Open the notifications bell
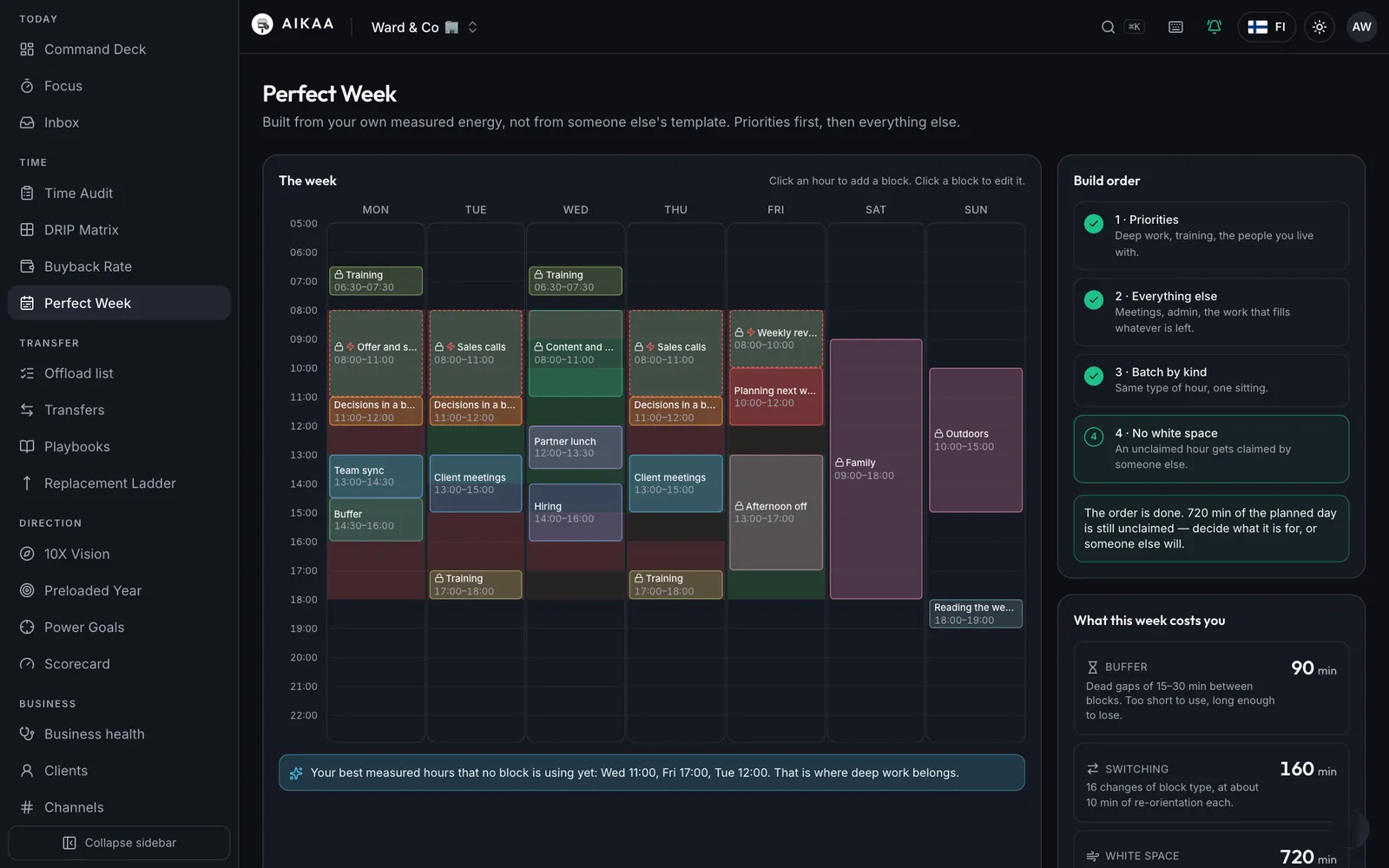Viewport: 1389px width, 868px height. (x=1215, y=27)
